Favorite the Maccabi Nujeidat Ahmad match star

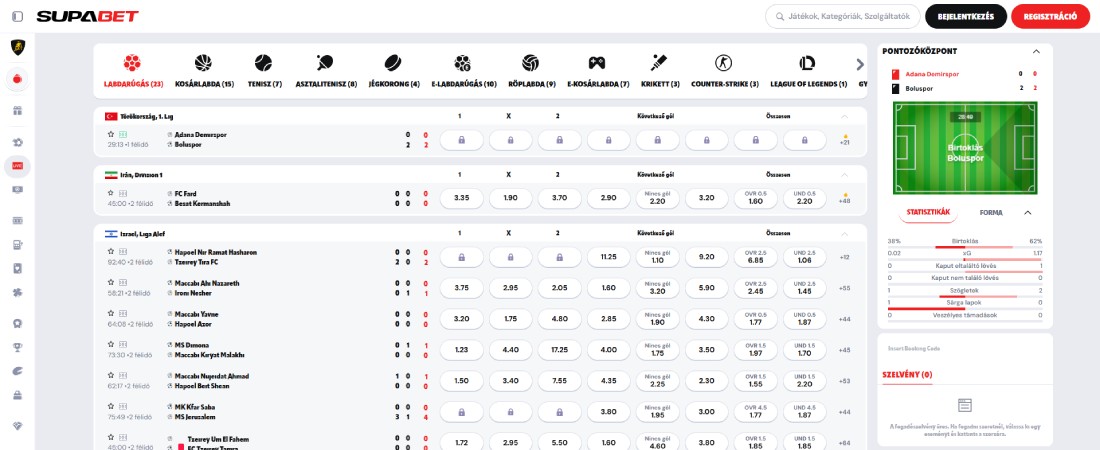tap(110, 376)
